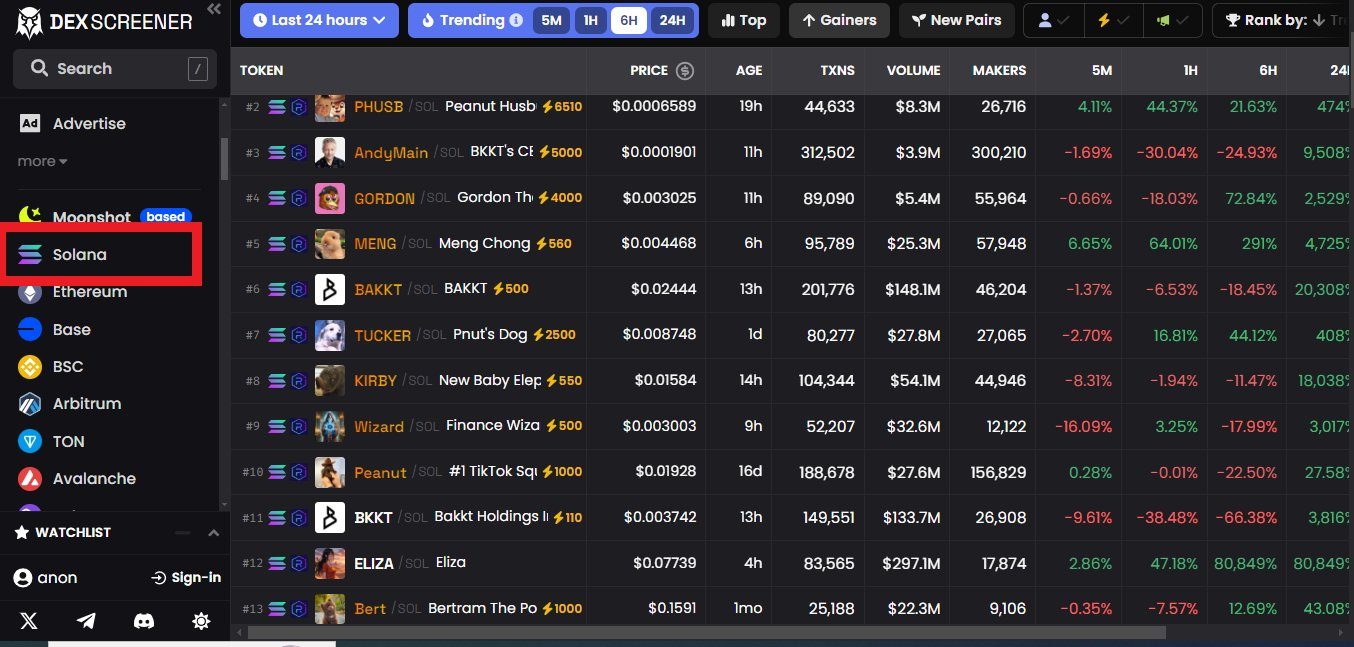The width and height of the screenshot is (1354, 647).
Task: Click the BKKT token logo
Action: tap(330, 517)
